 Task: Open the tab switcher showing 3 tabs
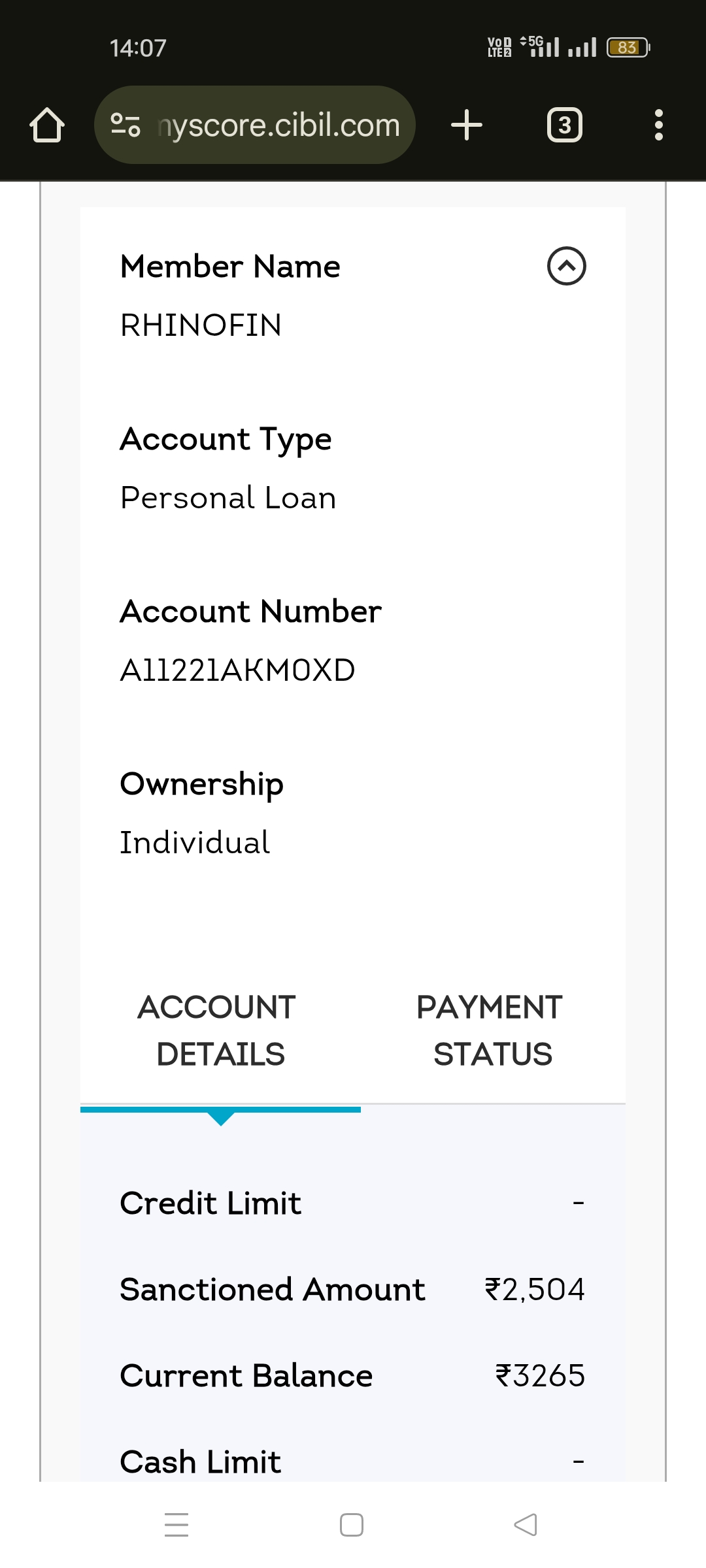(564, 125)
